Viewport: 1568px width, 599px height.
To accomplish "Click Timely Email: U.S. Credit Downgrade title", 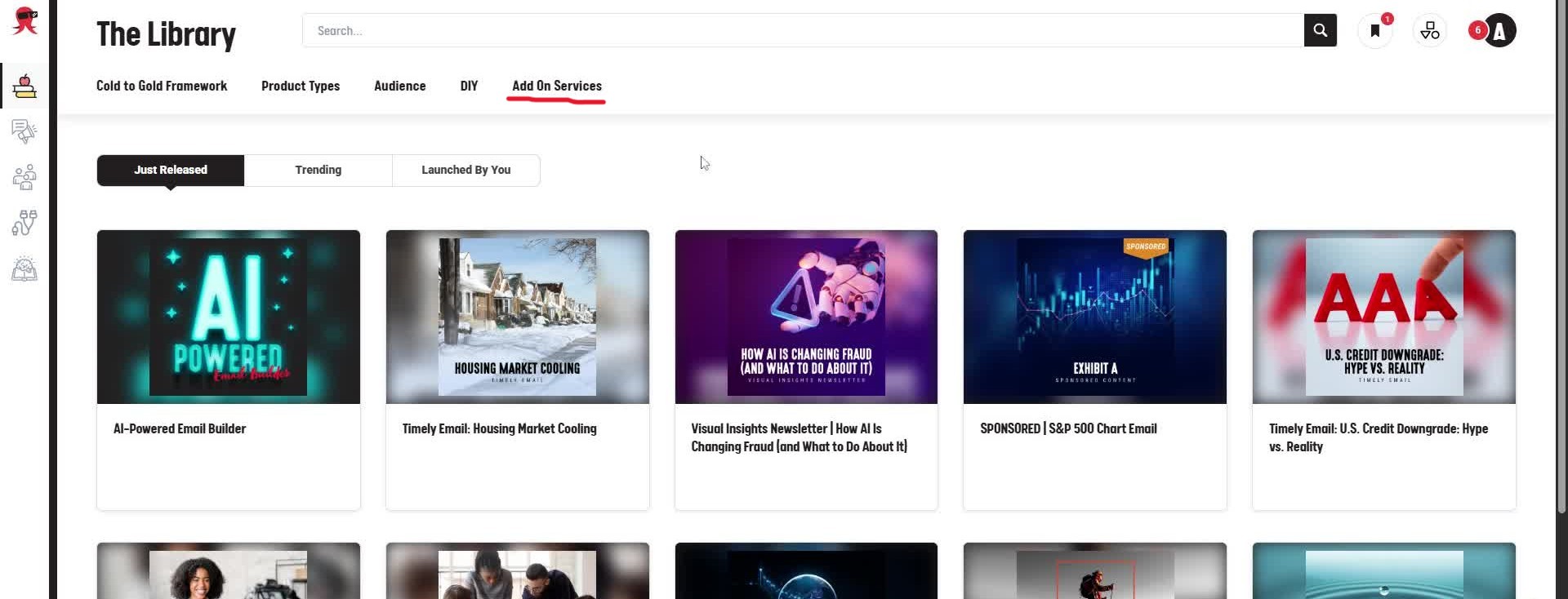I will pos(1379,437).
